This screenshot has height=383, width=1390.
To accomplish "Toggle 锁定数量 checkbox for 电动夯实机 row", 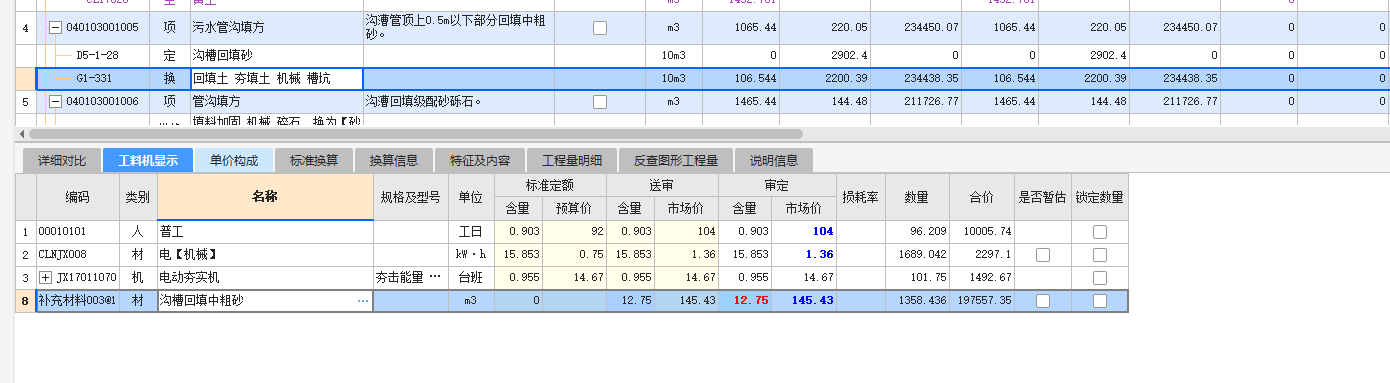I will tap(1100, 278).
